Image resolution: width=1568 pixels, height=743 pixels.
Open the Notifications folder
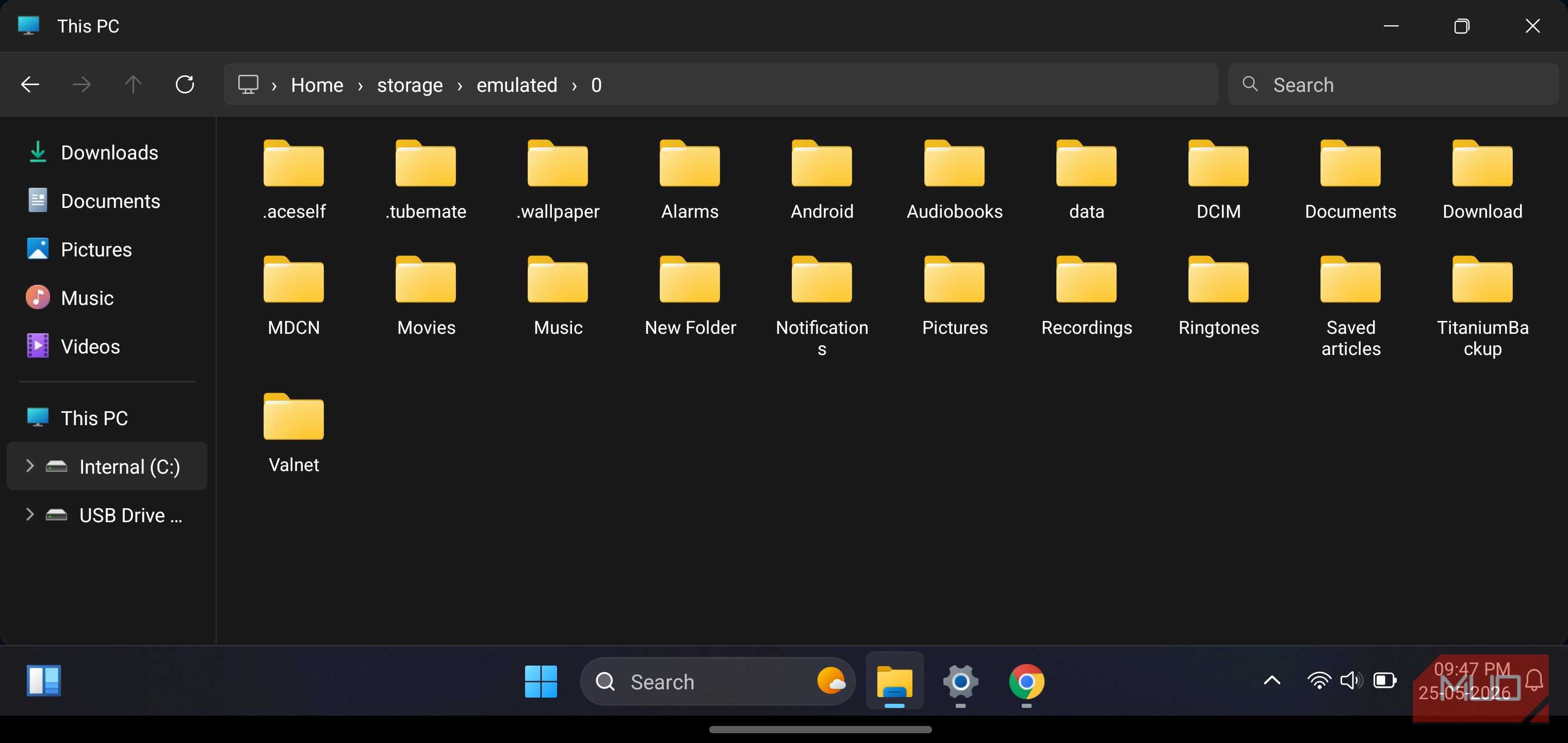(822, 306)
